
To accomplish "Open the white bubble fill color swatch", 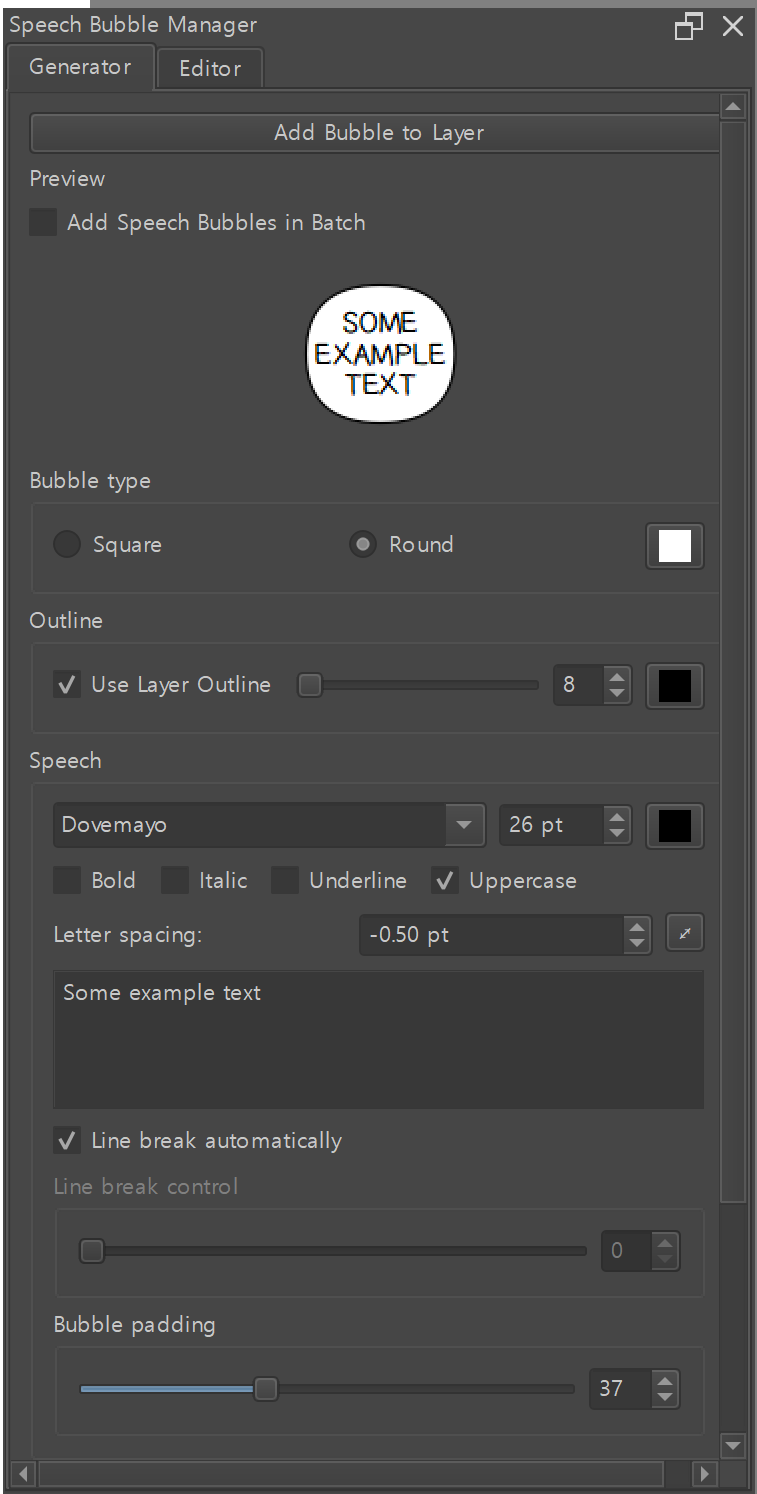I will [675, 546].
